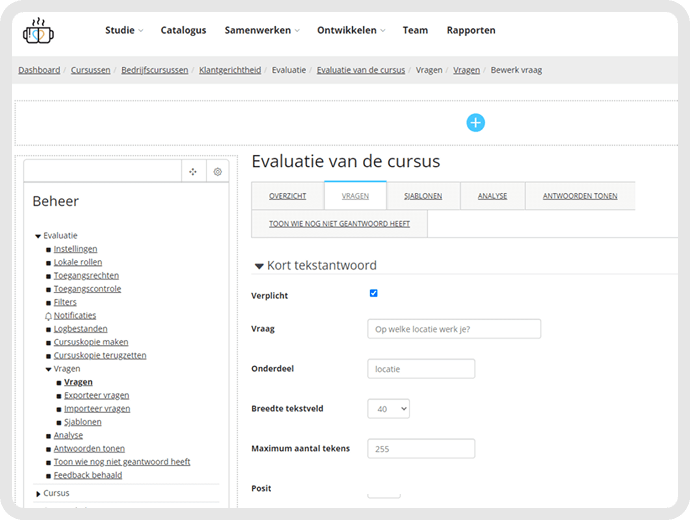This screenshot has height=520, width=690.
Task: Click the Notificaties bell icon
Action: coord(48,316)
